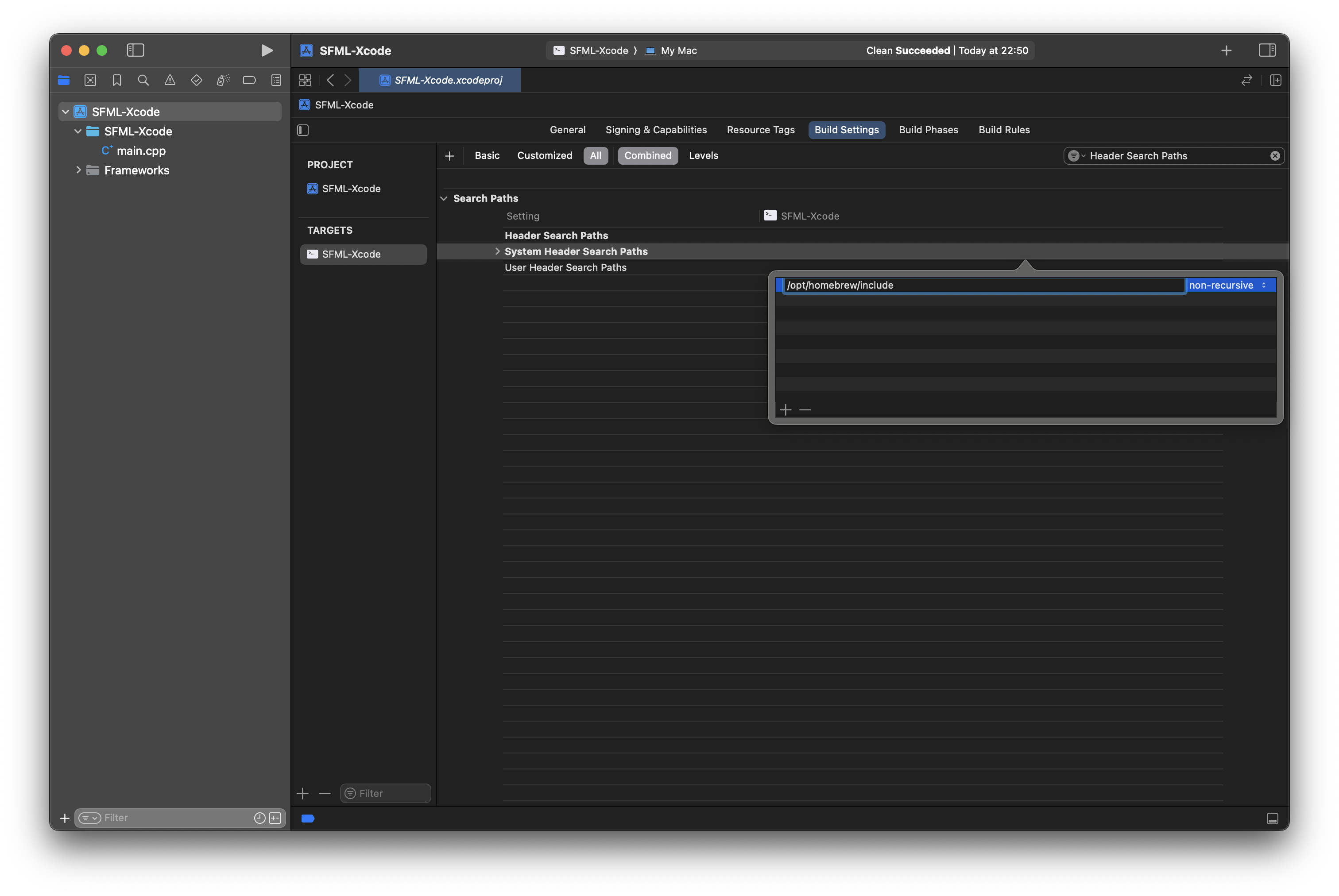Image resolution: width=1339 pixels, height=896 pixels.
Task: Choose the SFML-Xcode scheme
Action: (x=591, y=50)
